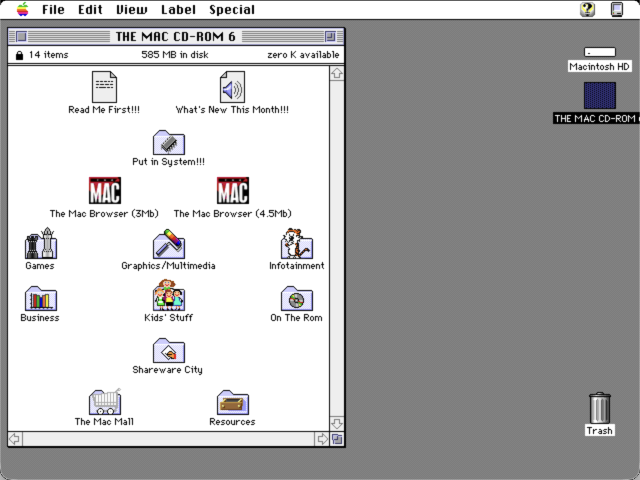Select the Games folder with chess pieces

pyautogui.click(x=41, y=243)
